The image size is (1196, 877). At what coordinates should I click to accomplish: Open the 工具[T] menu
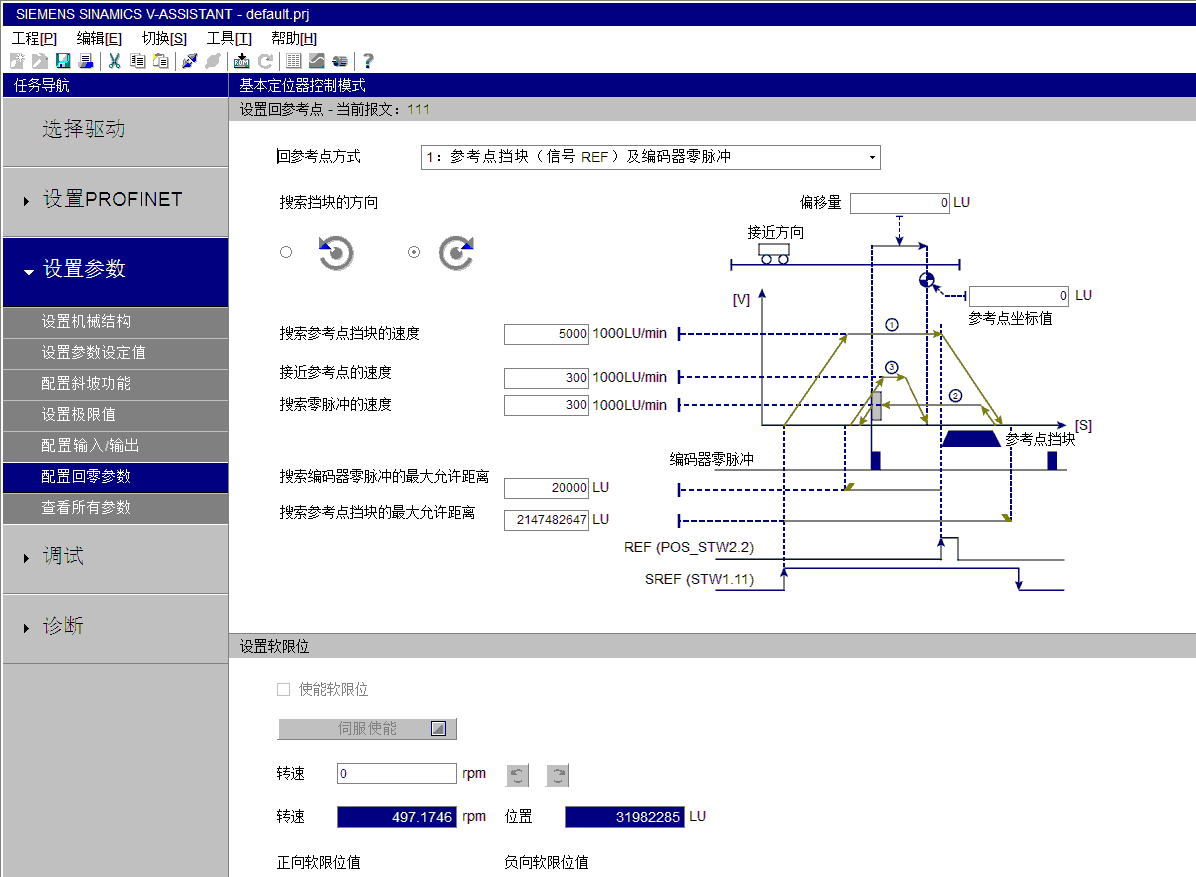pos(229,38)
